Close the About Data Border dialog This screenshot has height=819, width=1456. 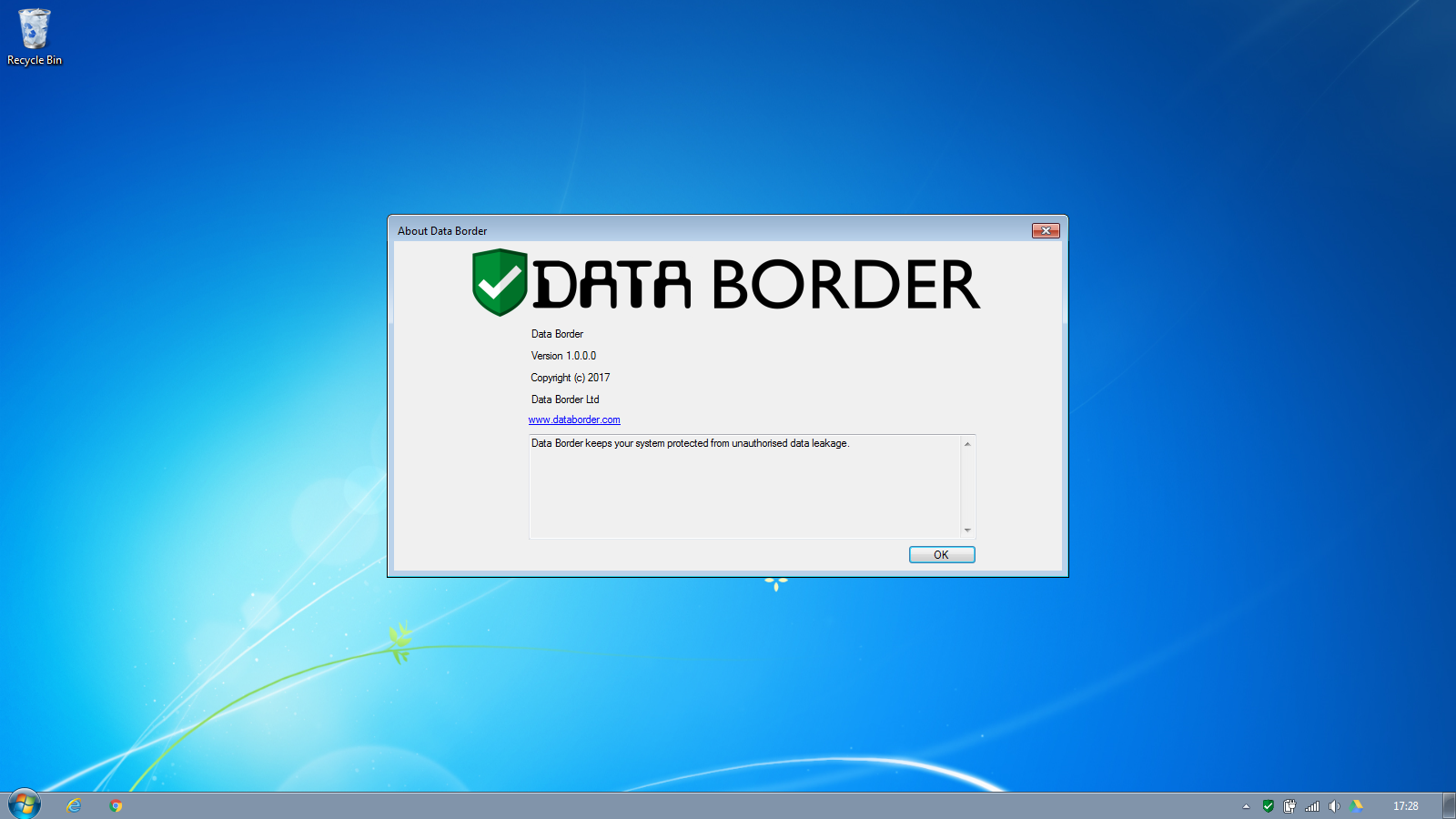point(1046,231)
